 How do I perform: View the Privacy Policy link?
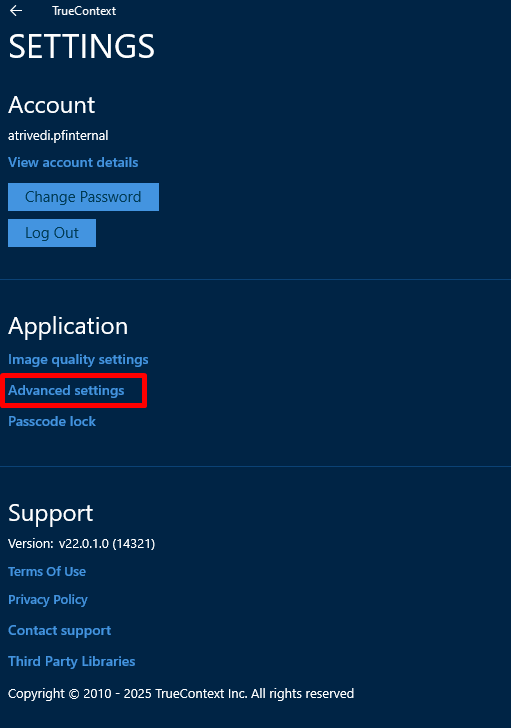[48, 600]
